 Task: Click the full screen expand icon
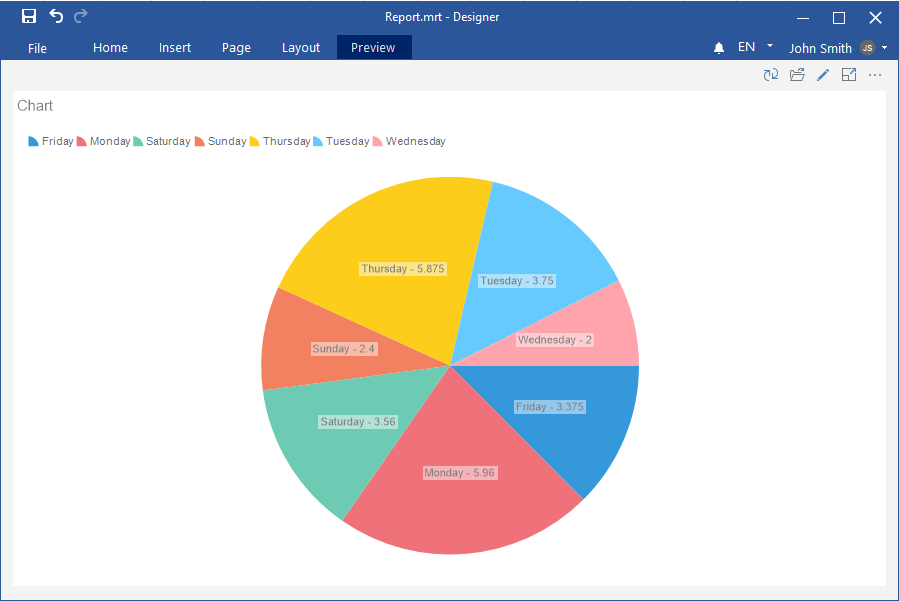[x=849, y=75]
